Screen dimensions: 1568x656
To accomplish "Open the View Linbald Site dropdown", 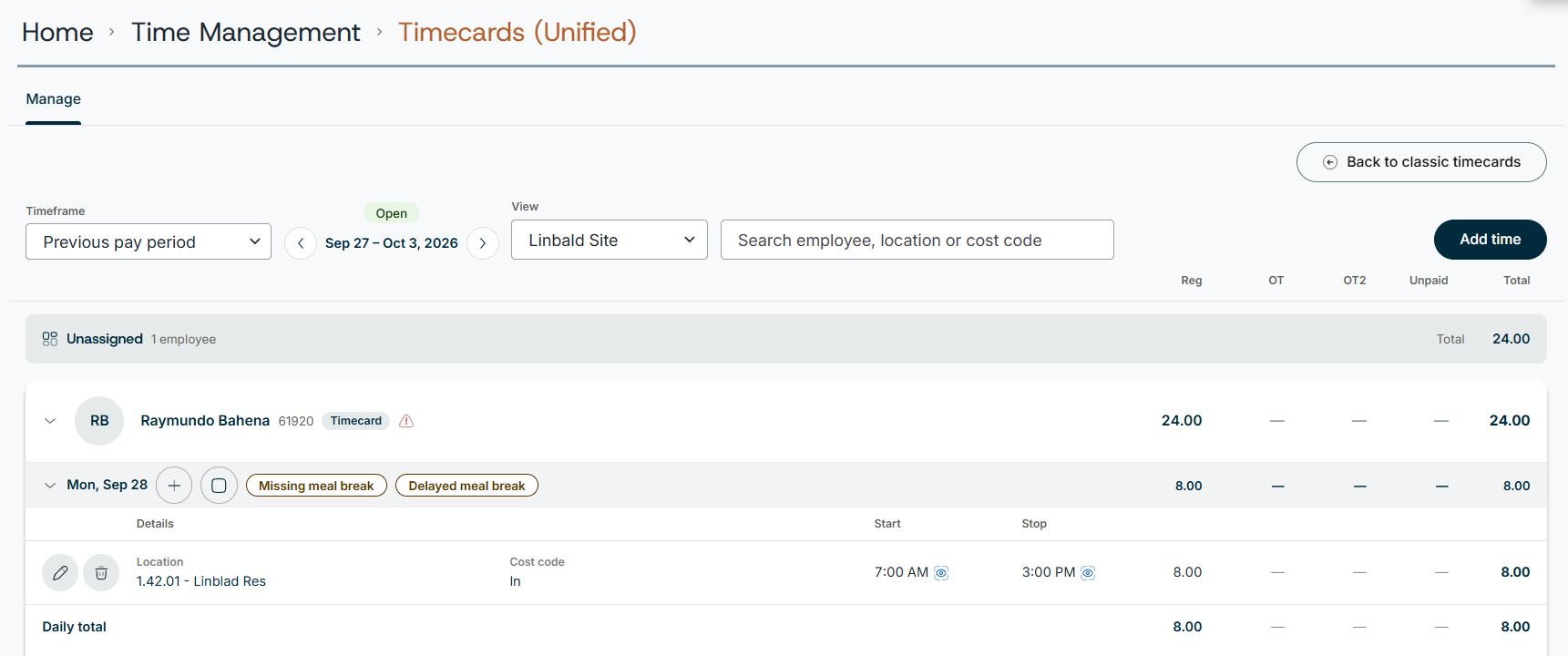I will tap(610, 240).
